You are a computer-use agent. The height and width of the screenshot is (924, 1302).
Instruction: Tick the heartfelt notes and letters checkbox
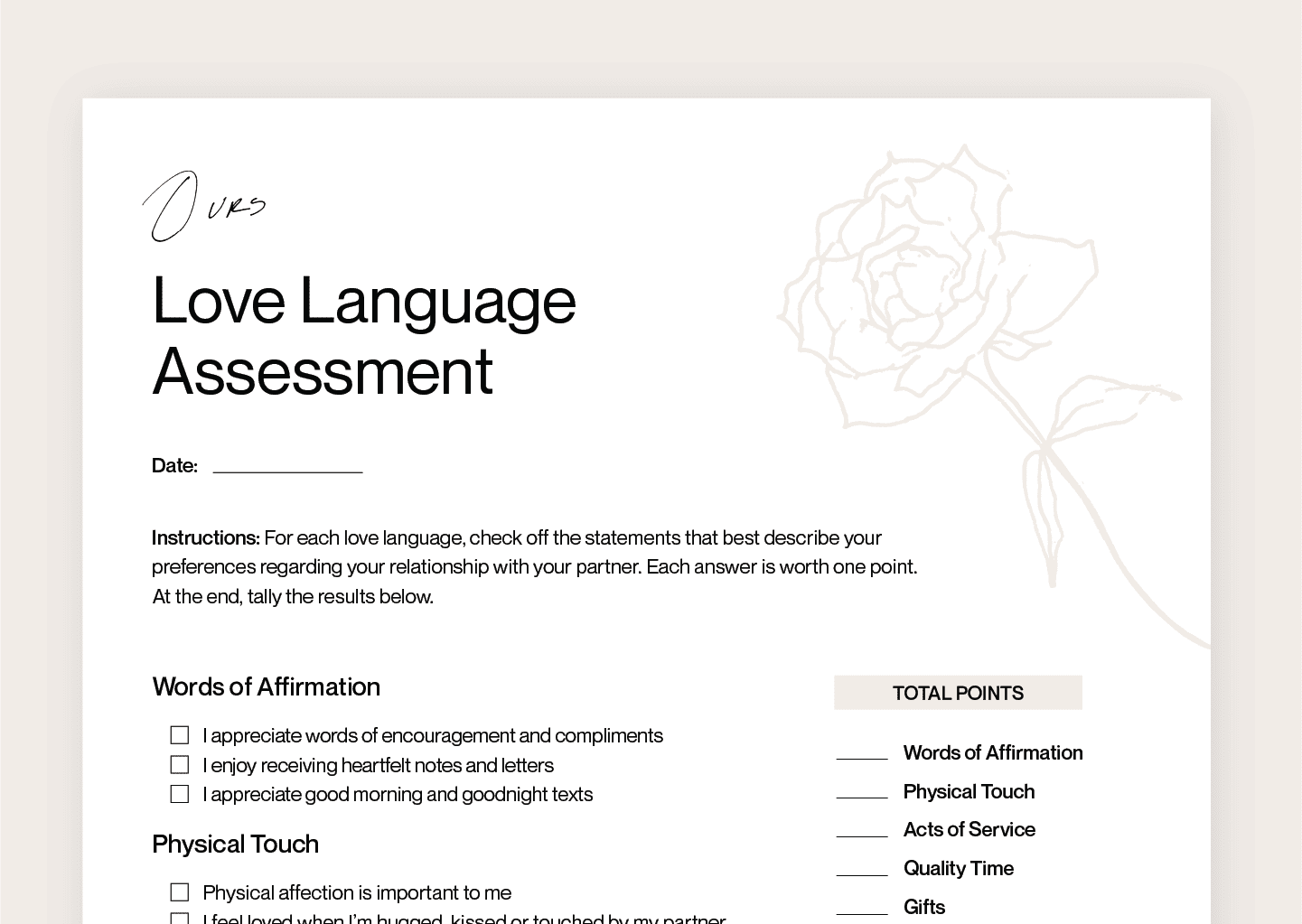(x=180, y=765)
